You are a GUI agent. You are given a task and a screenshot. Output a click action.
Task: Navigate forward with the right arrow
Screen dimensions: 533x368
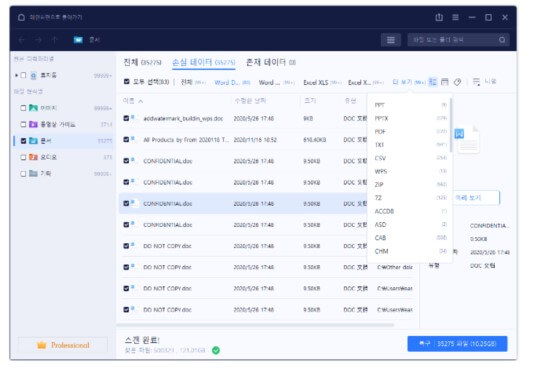tap(38, 40)
